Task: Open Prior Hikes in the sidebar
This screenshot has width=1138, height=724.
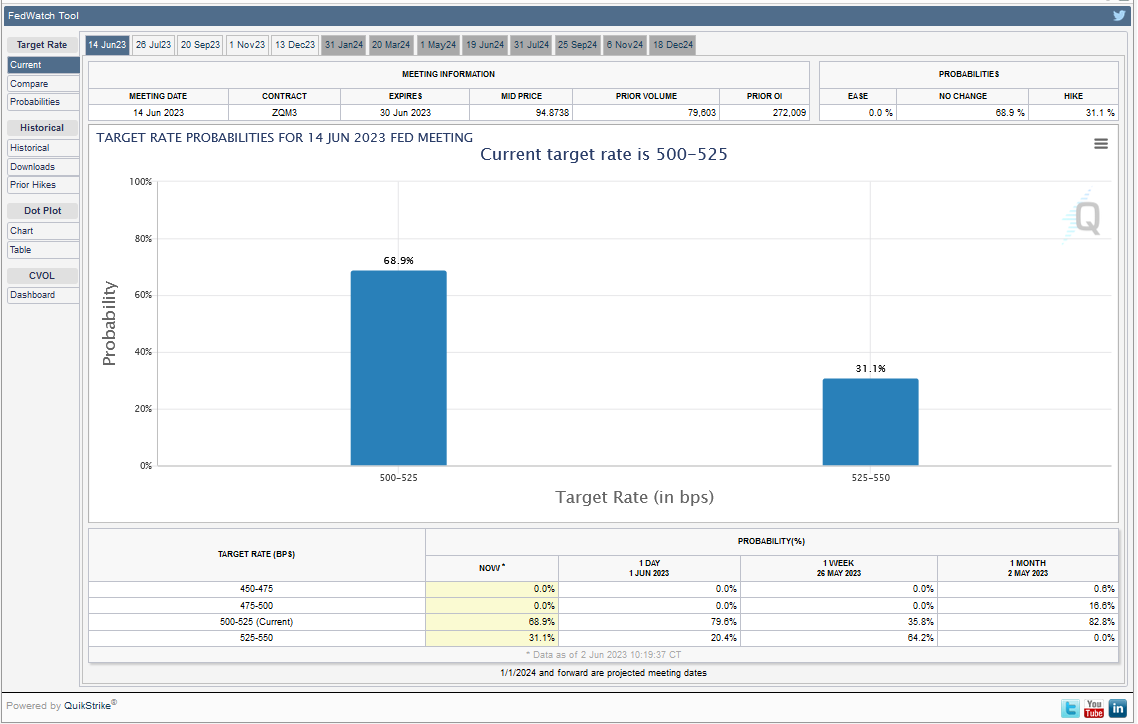Action: (44, 185)
